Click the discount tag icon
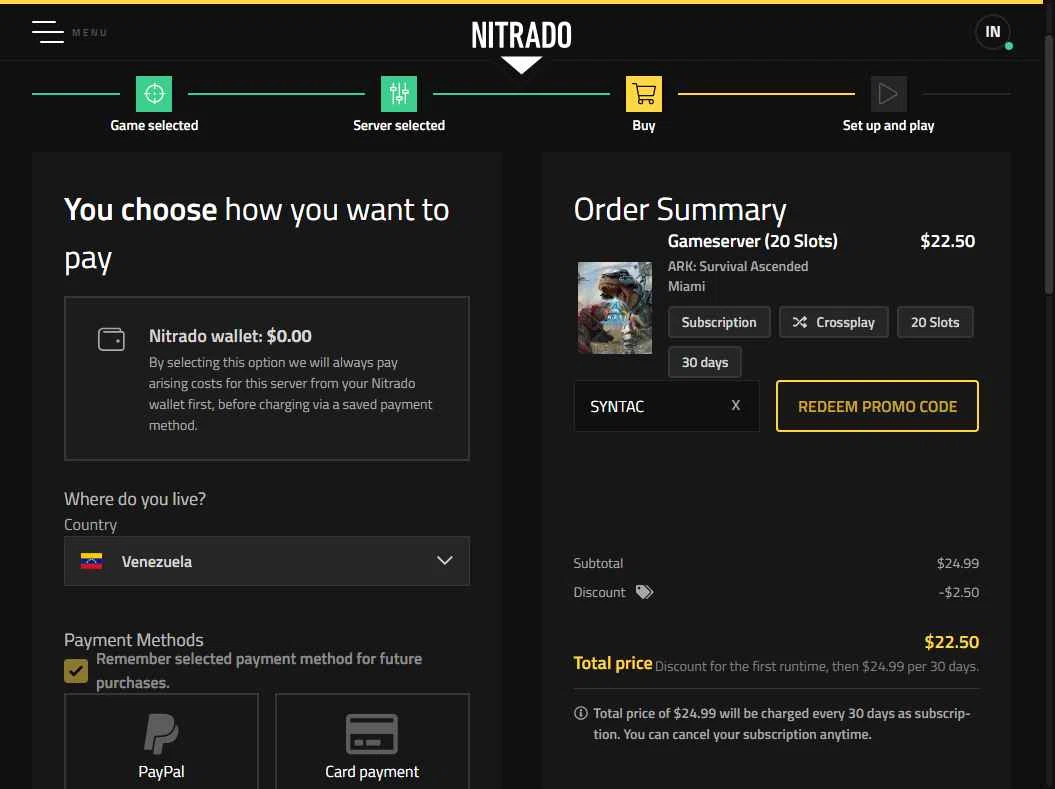Screen dimensions: 1055x789 645,592
